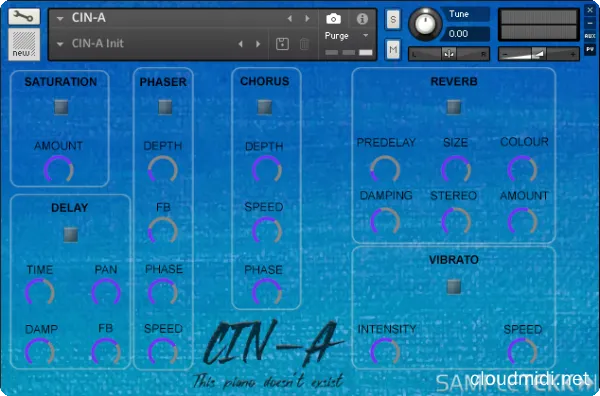Viewport: 600px width, 396px height.
Task: Click the Phaser Phase knob
Action: (x=163, y=293)
